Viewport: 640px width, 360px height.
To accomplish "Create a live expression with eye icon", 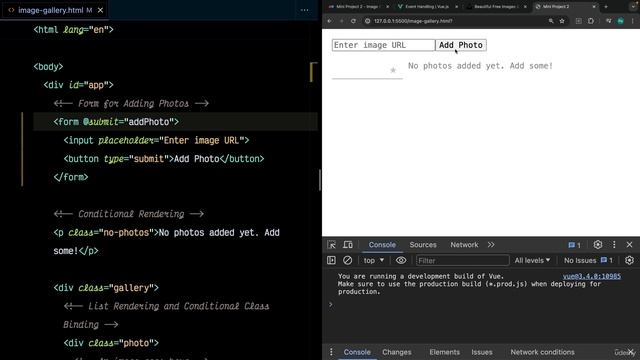I will (x=401, y=260).
